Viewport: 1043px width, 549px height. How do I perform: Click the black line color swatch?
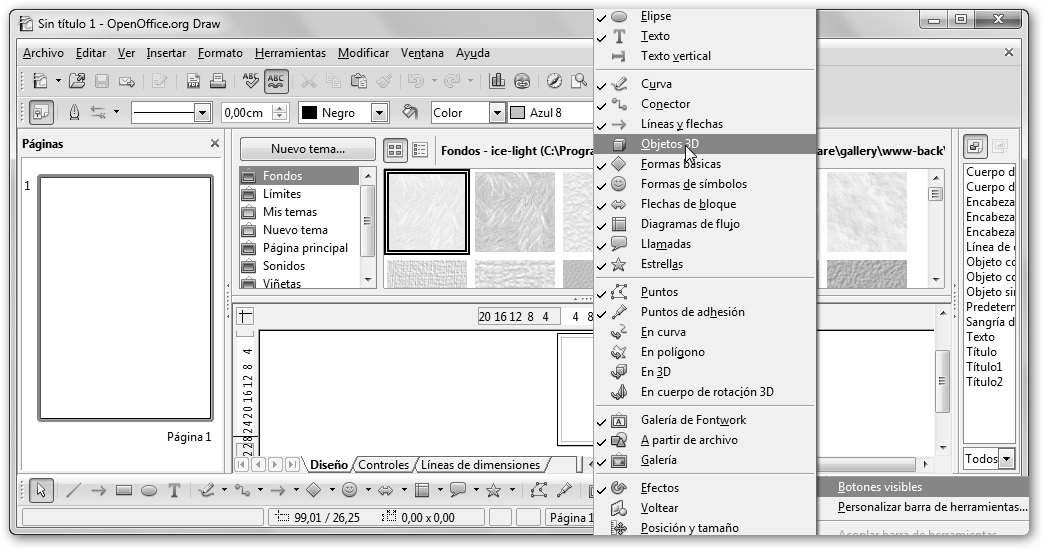[310, 113]
